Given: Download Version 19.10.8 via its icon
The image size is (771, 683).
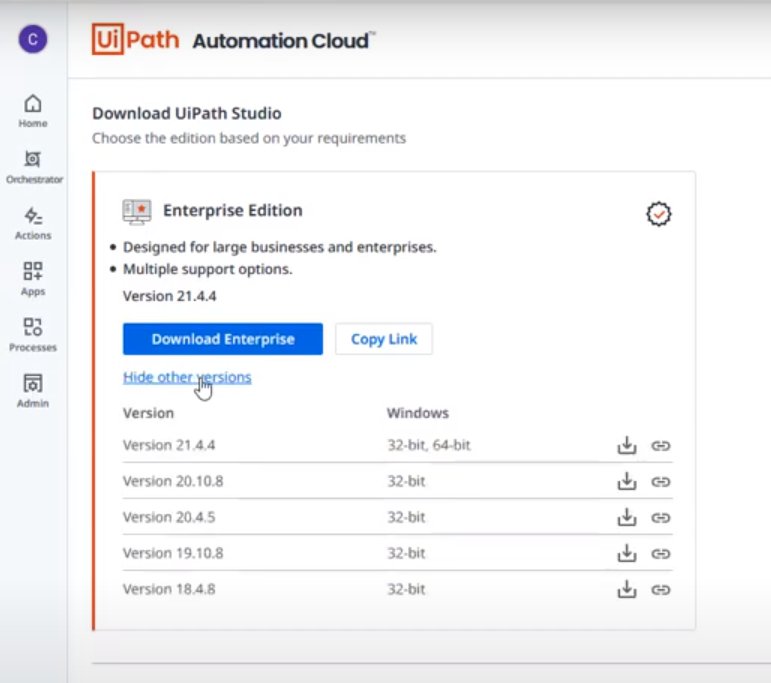Looking at the screenshot, I should coord(627,553).
